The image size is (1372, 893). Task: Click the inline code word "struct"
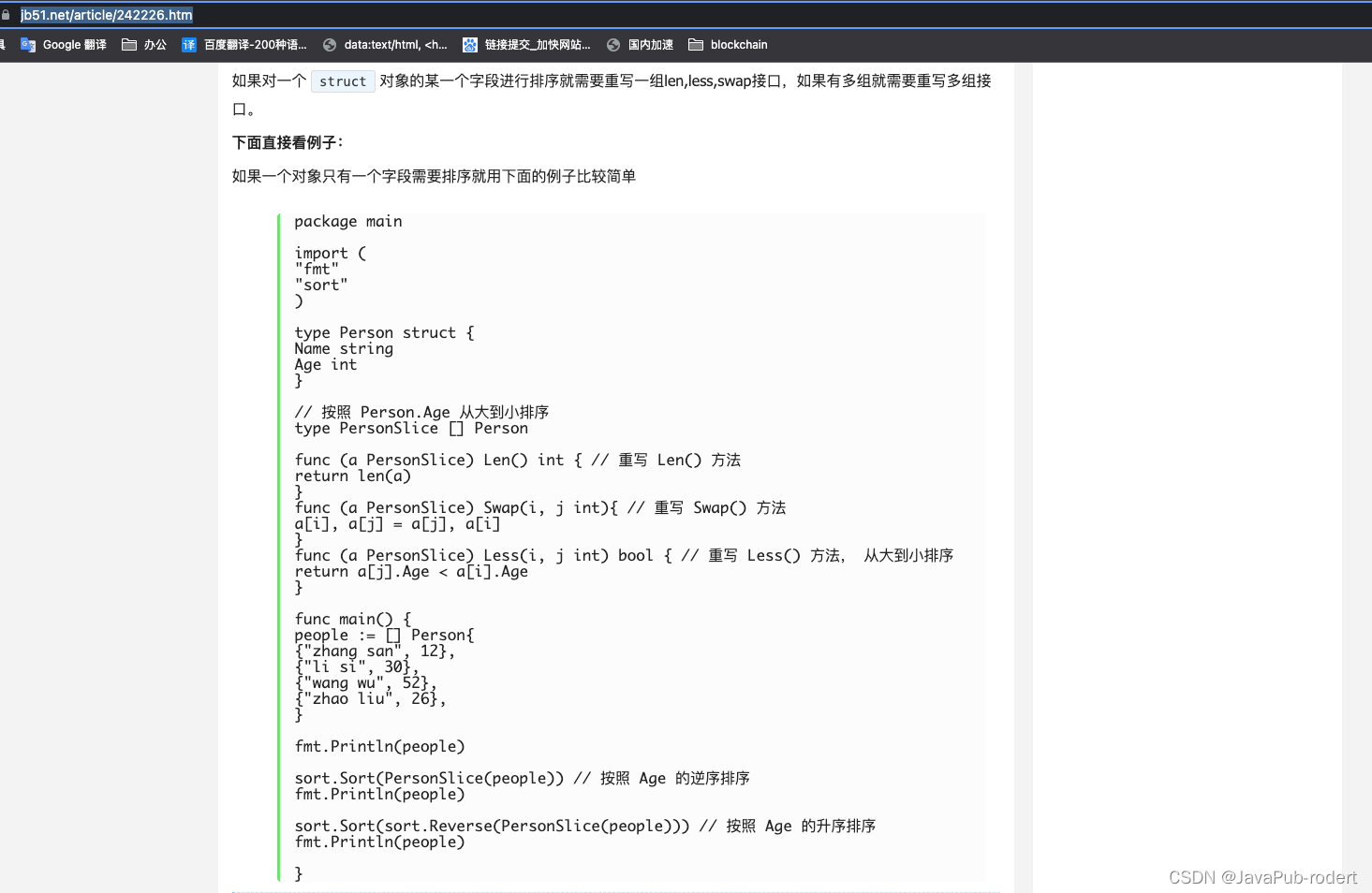[x=343, y=81]
